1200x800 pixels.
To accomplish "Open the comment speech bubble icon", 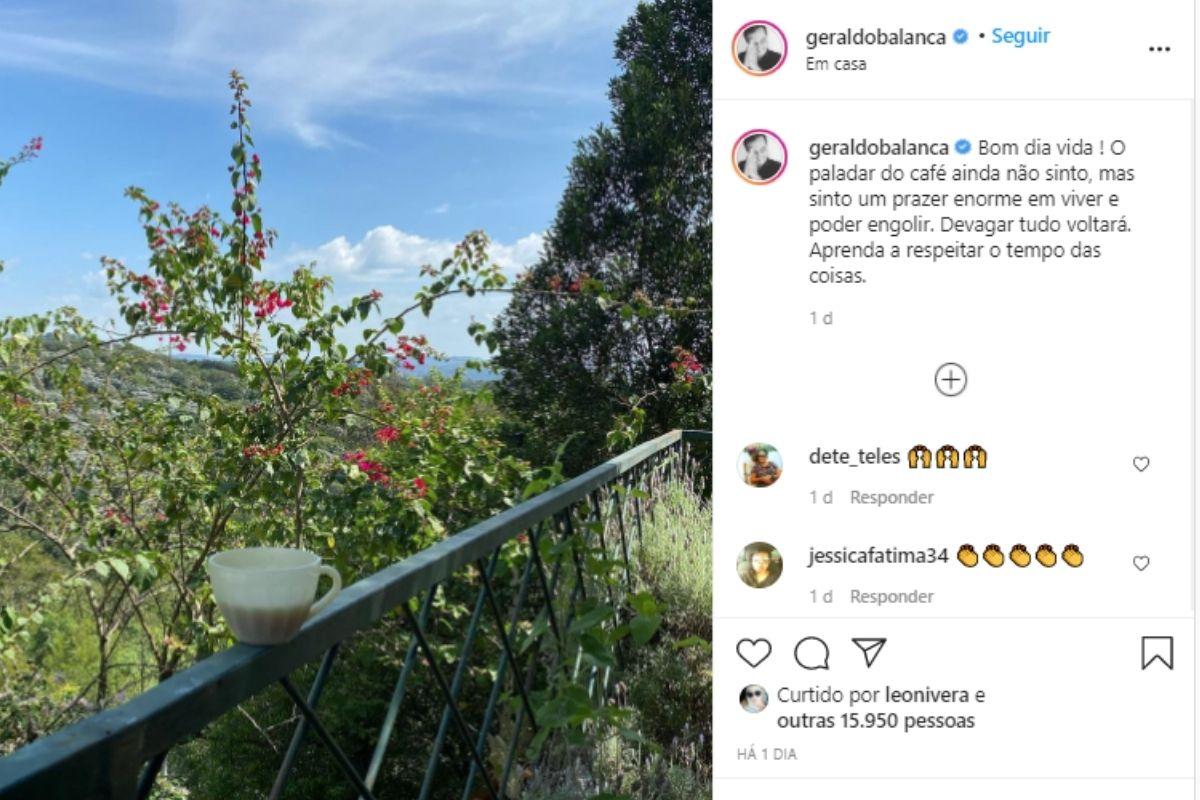I will (x=812, y=653).
